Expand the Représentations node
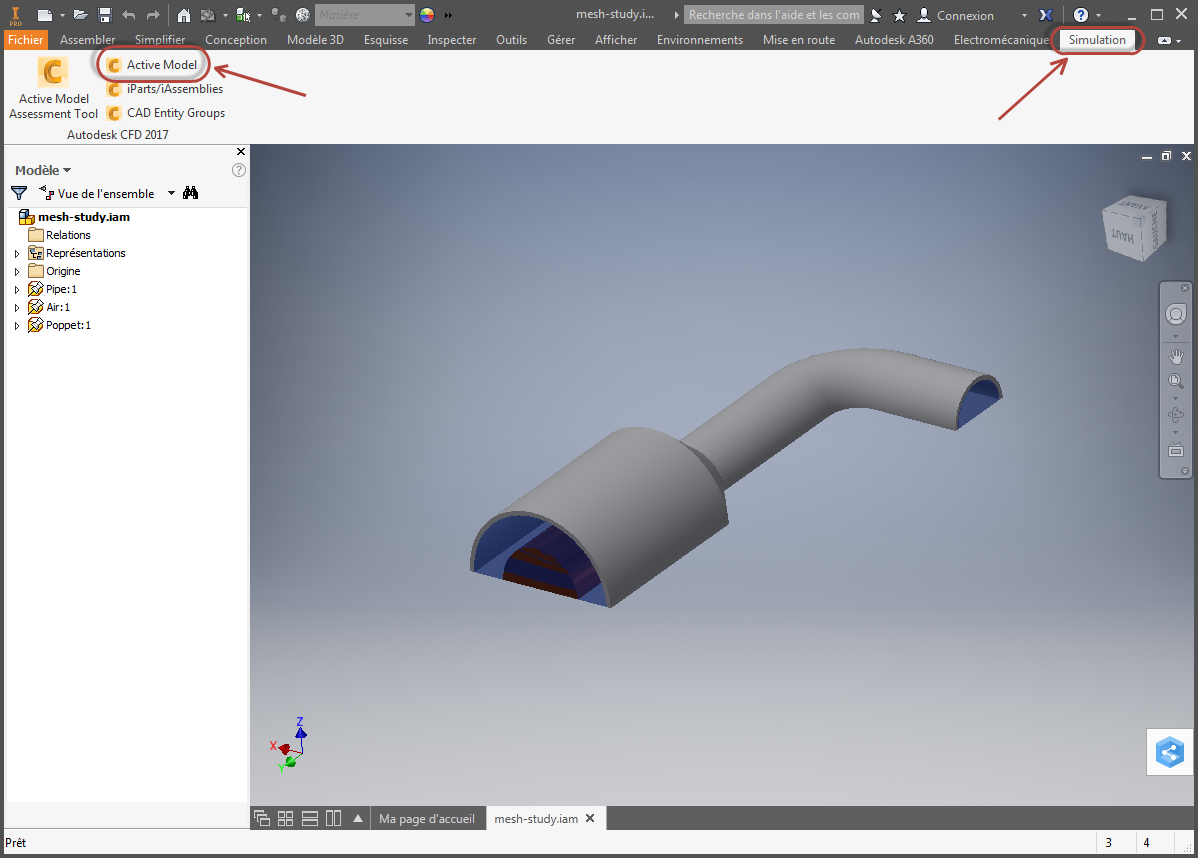 point(17,254)
